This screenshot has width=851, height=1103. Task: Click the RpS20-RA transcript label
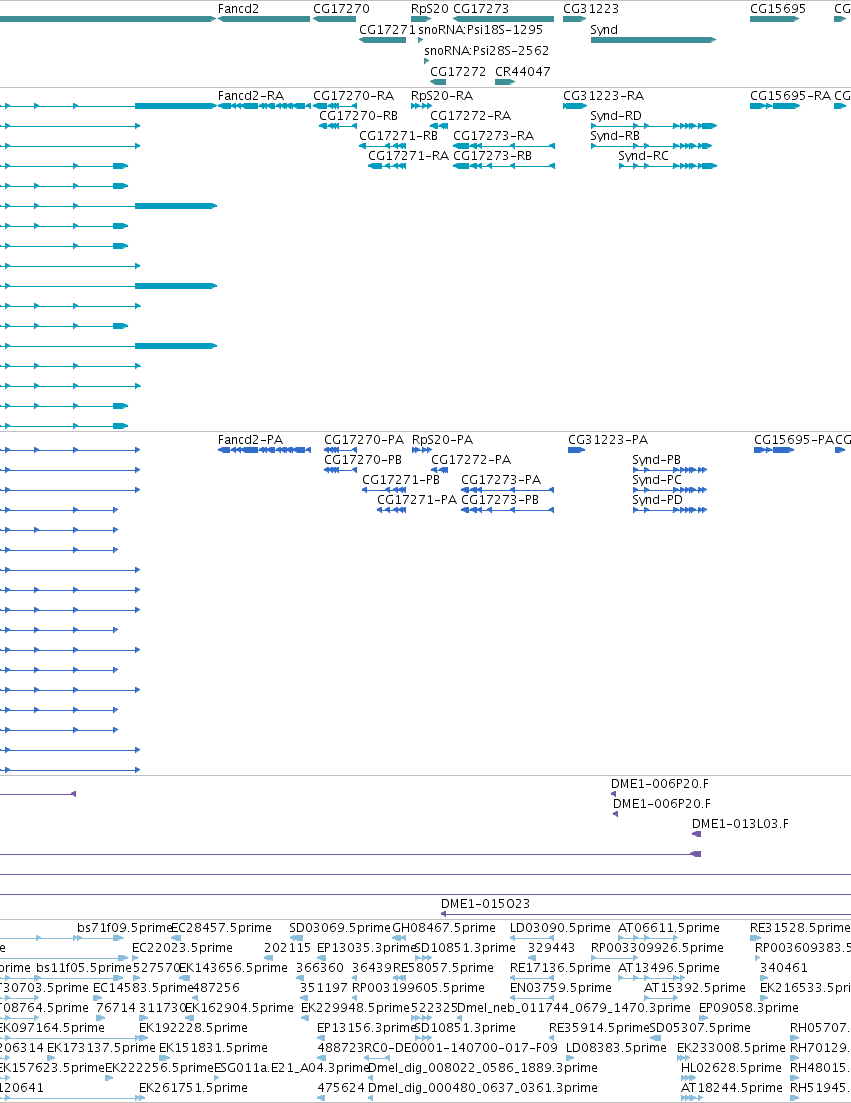[x=442, y=96]
